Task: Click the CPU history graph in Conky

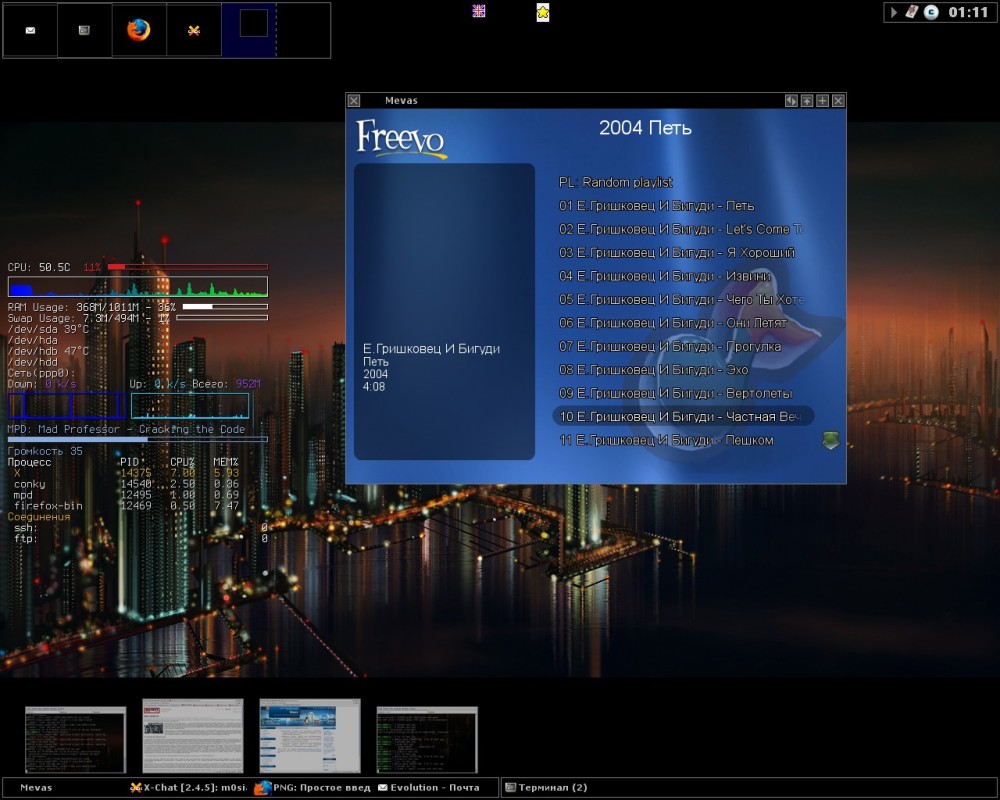Action: 138,286
